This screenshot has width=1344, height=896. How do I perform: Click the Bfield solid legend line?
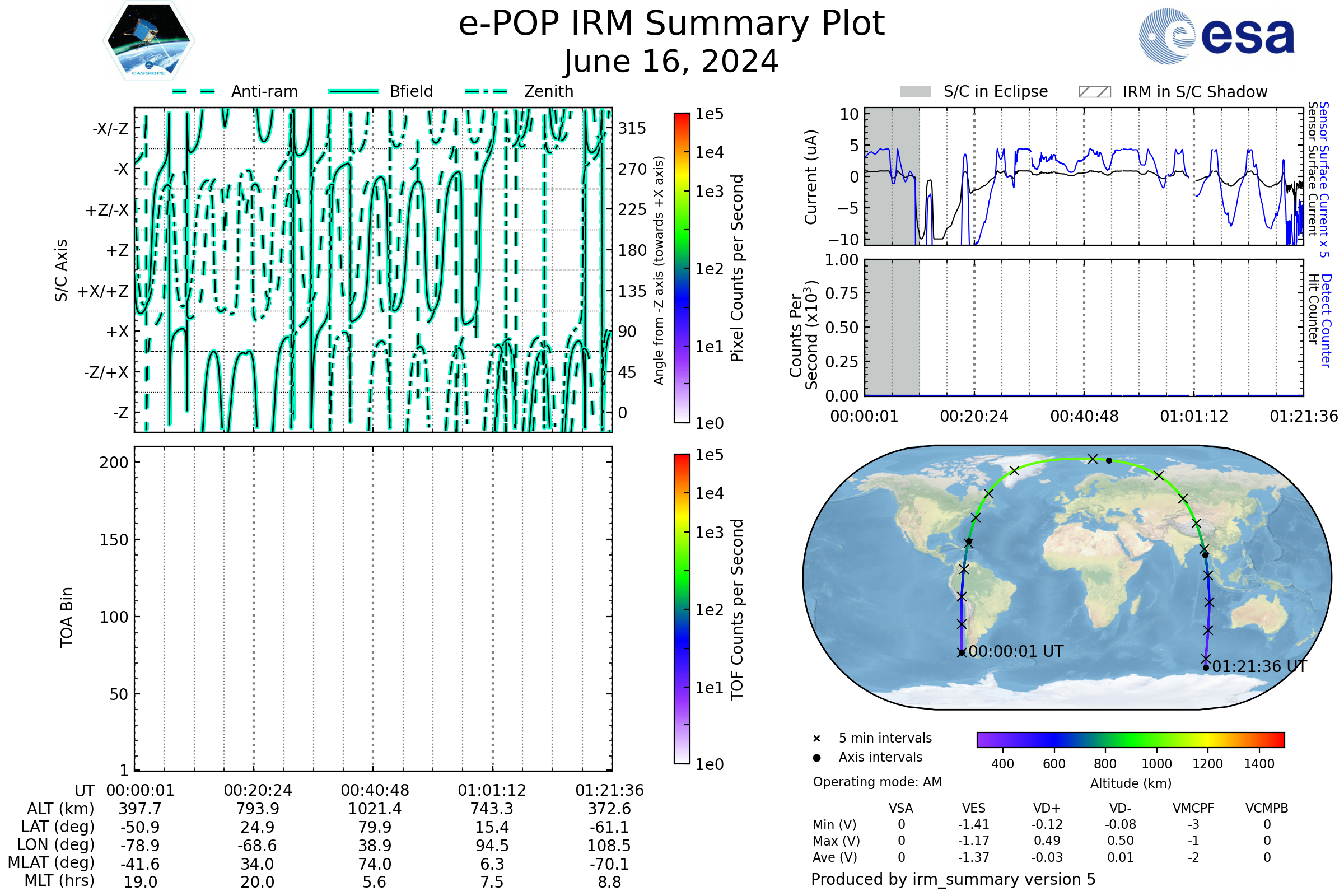click(353, 91)
